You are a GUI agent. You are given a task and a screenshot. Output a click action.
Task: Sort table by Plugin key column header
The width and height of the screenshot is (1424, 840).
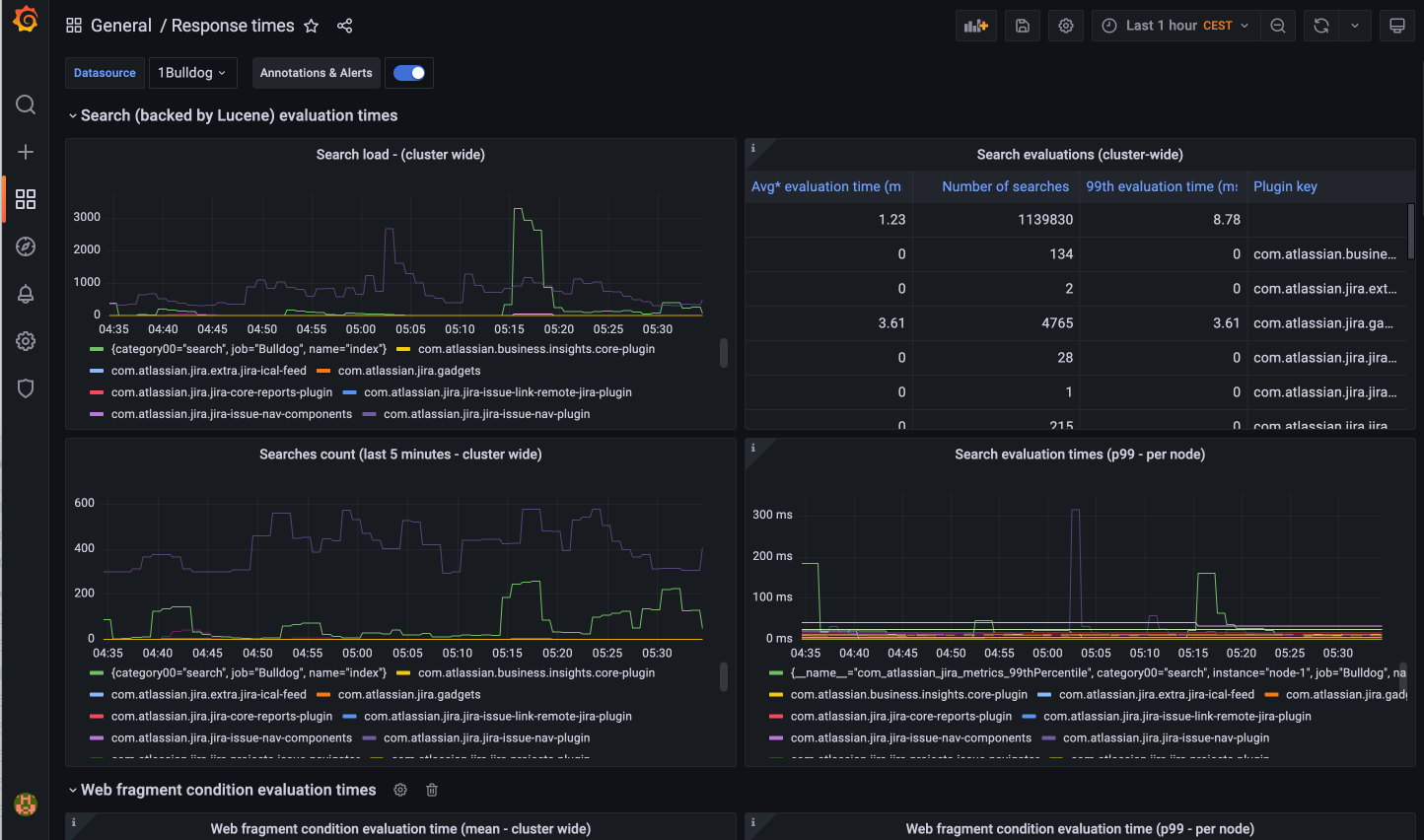[1285, 186]
